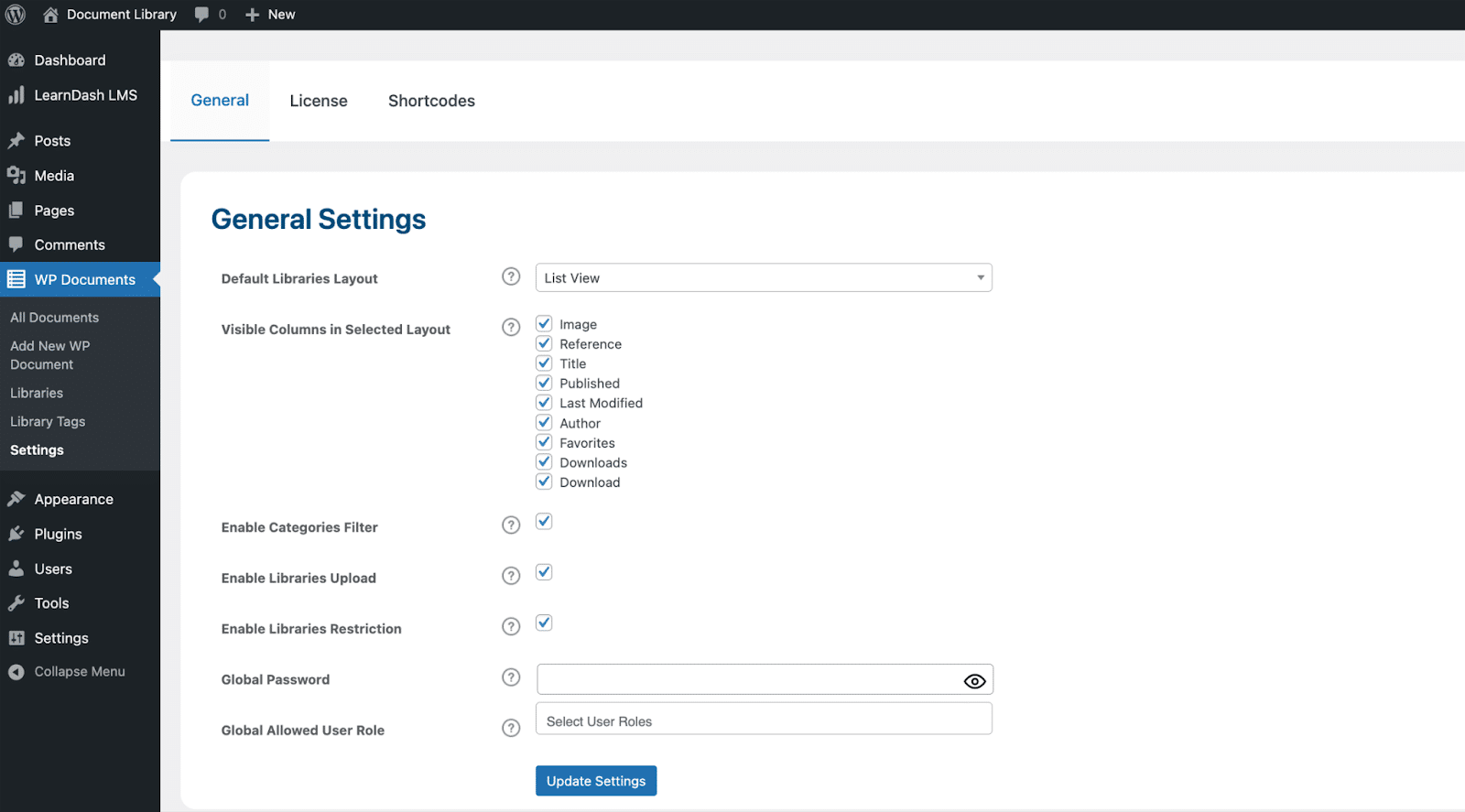The width and height of the screenshot is (1465, 812).
Task: Uncheck the Favorites column checkbox
Action: pyautogui.click(x=544, y=442)
